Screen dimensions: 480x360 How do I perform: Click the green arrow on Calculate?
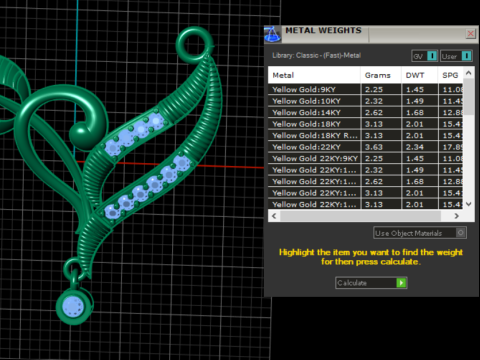pyautogui.click(x=401, y=283)
